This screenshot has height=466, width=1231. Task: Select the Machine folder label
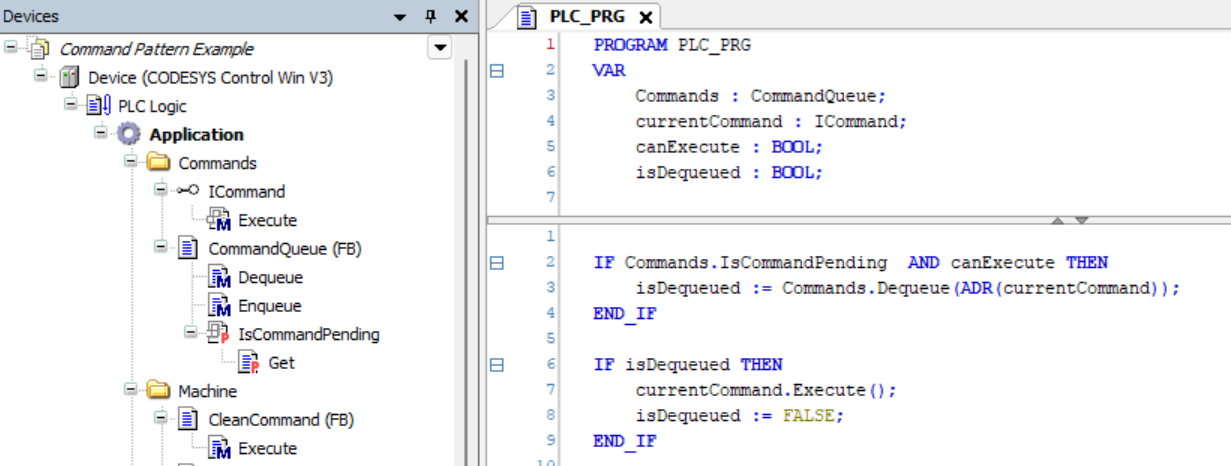tap(207, 391)
